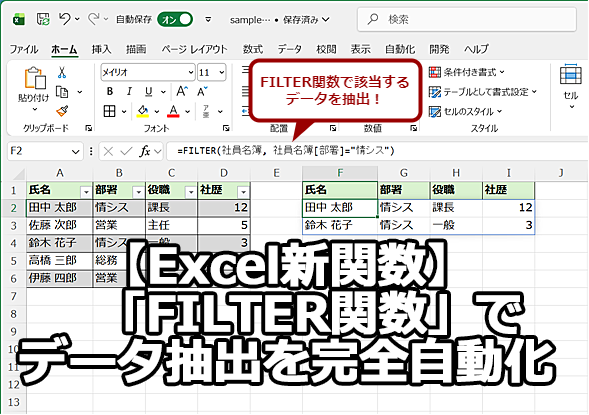Open the Customize Quick Access Toolbar dropdown
This screenshot has height=415, width=589.
click(208, 19)
